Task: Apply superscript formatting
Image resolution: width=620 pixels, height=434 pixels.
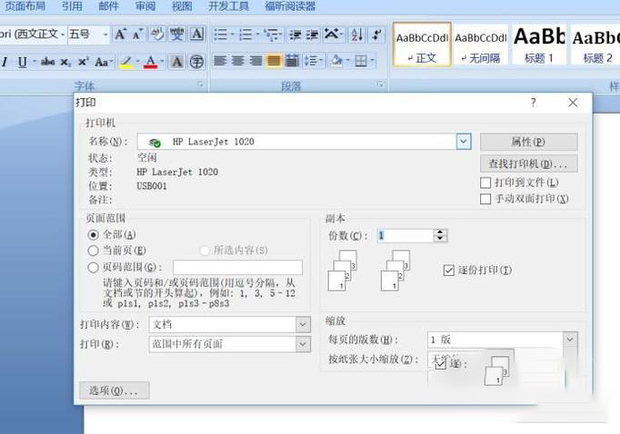Action: (x=83, y=62)
